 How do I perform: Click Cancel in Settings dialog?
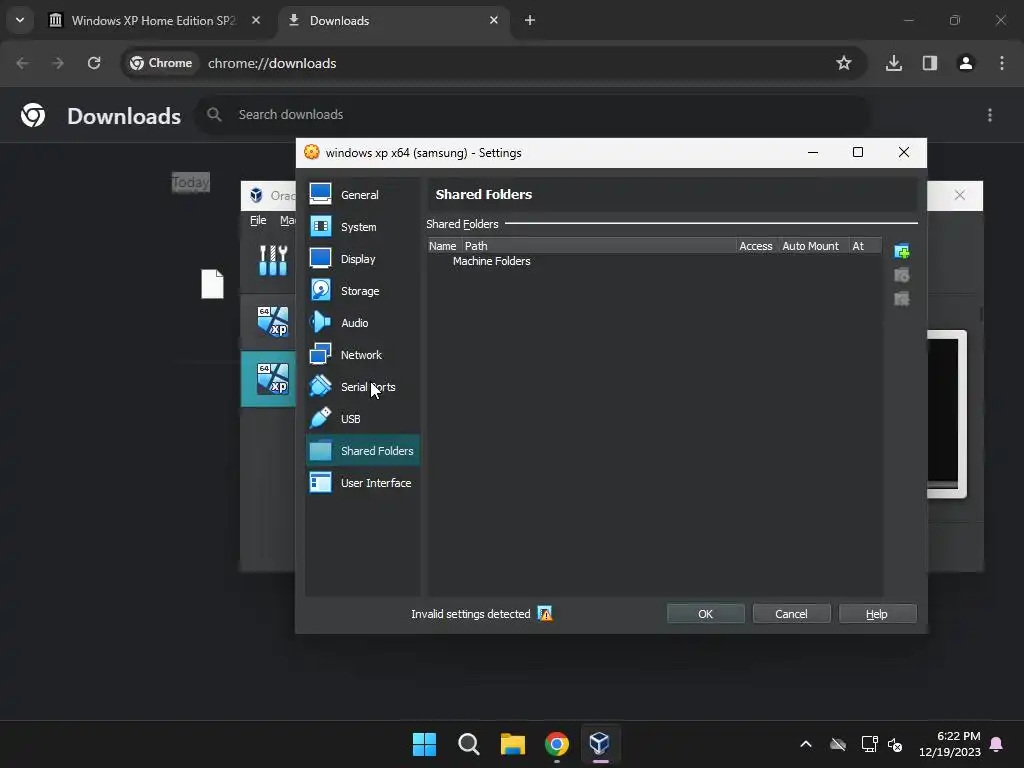point(791,614)
